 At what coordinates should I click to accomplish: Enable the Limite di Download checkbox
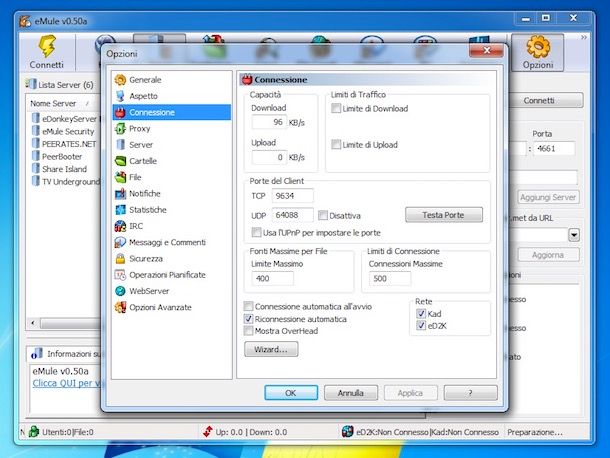coord(336,108)
